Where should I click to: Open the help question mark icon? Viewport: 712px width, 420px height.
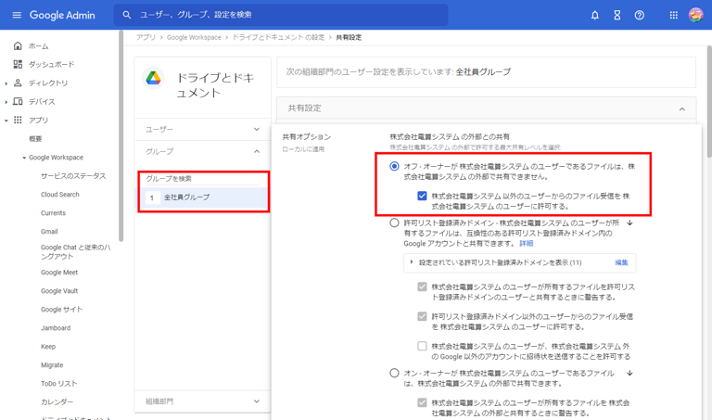pyautogui.click(x=639, y=15)
